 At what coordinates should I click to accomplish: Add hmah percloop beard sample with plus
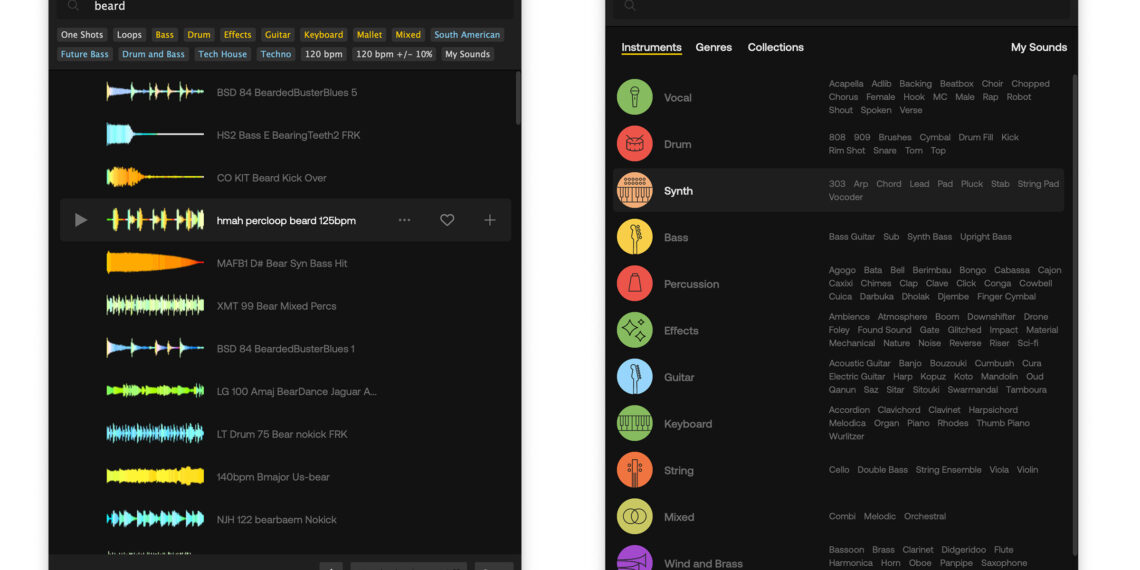coord(489,220)
